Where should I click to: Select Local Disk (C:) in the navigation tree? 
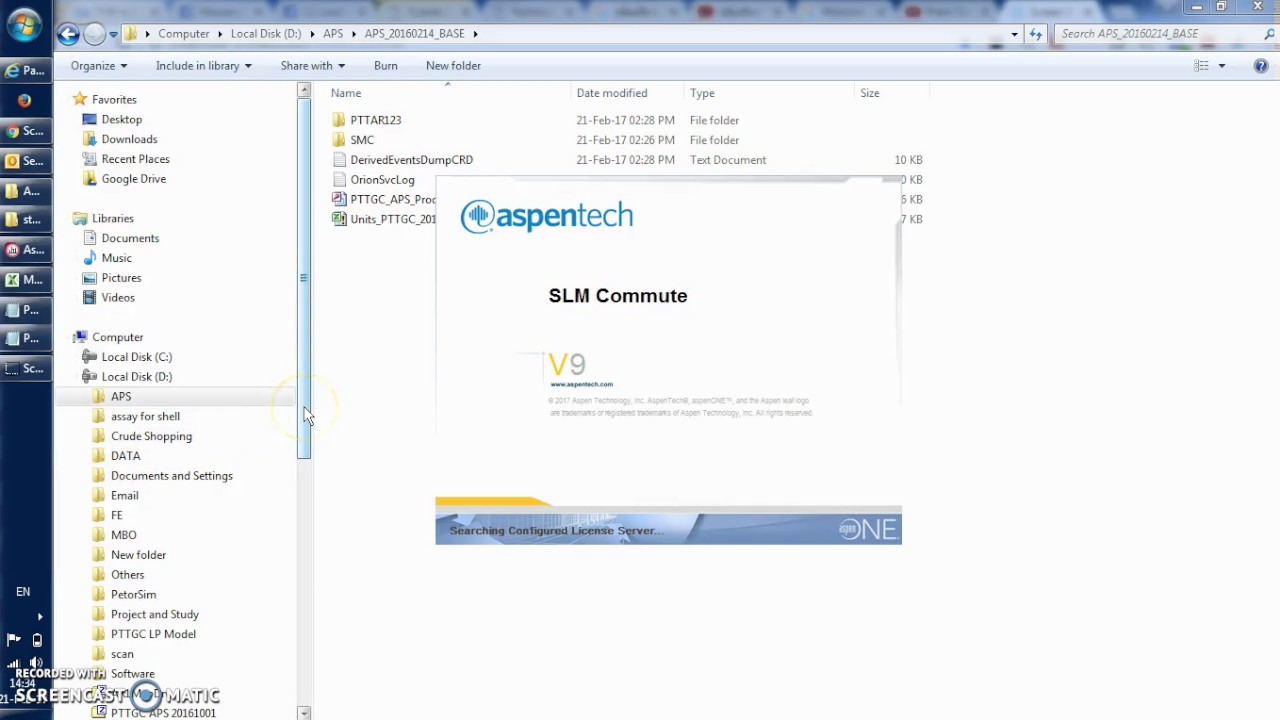pyautogui.click(x=136, y=357)
